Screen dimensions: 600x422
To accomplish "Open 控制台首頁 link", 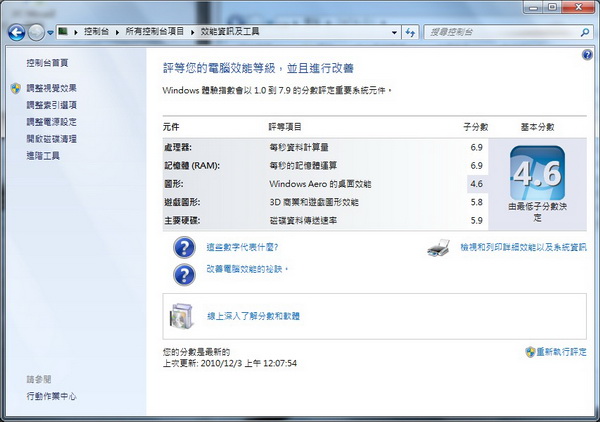I will 47,63.
